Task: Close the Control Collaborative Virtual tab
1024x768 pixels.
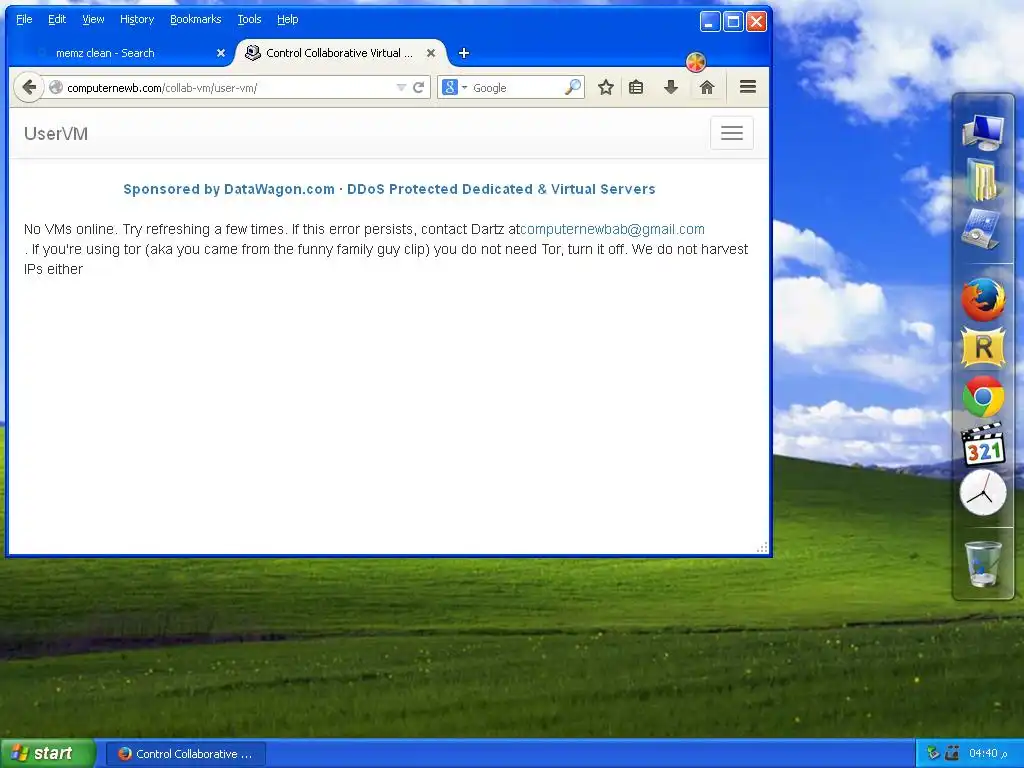Action: [431, 53]
